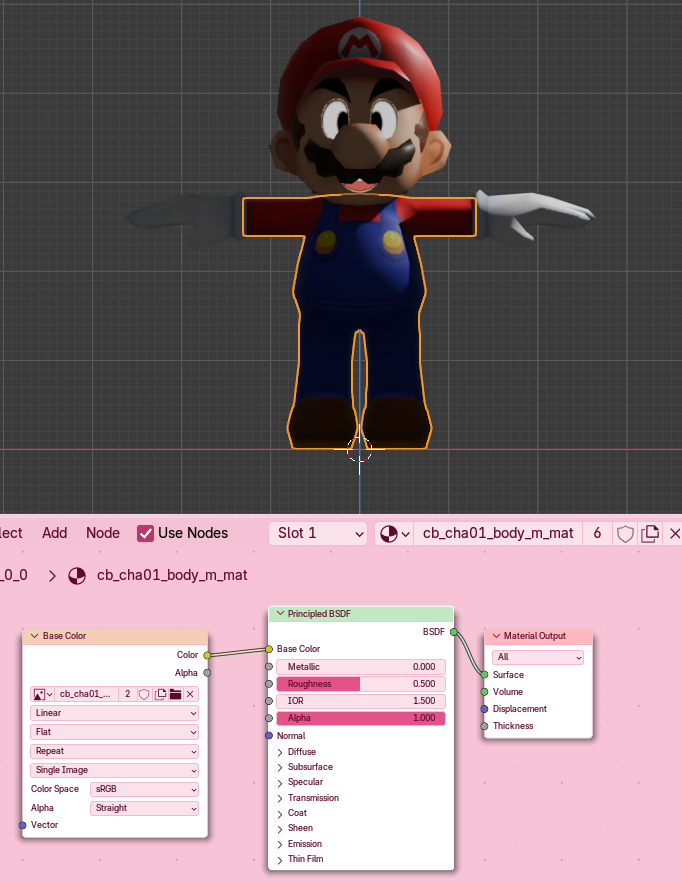Expand the Coat panel
Image resolution: width=682 pixels, height=883 pixels.
280,813
